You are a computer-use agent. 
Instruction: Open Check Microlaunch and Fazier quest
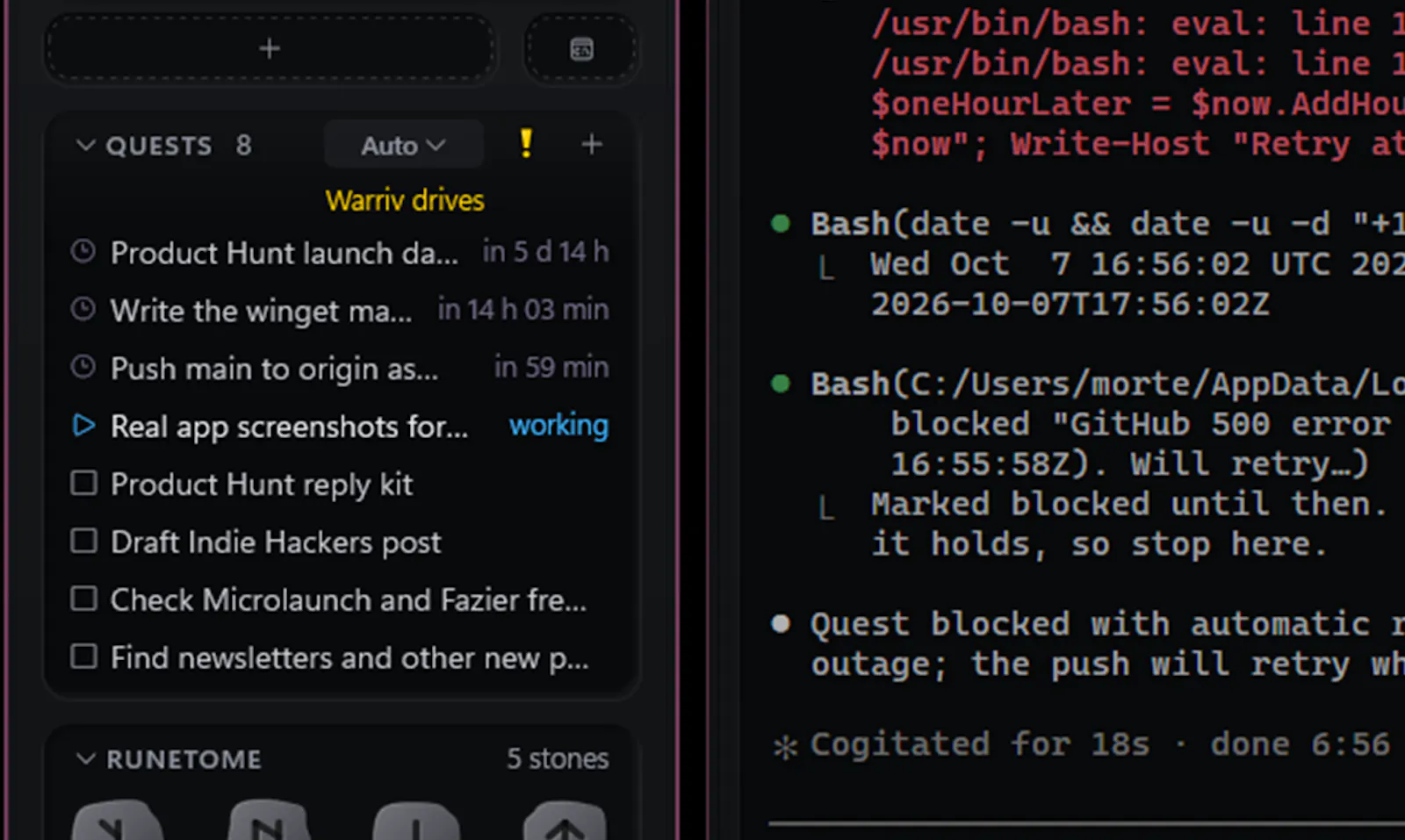(349, 600)
